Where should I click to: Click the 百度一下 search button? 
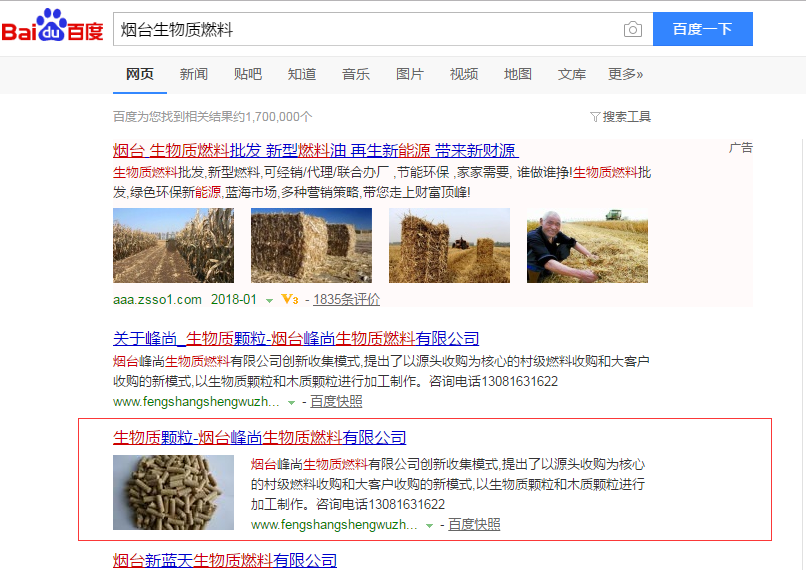point(702,29)
